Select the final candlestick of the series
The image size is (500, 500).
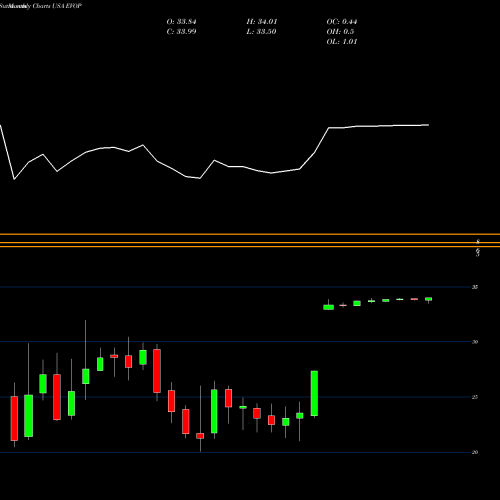point(428,299)
